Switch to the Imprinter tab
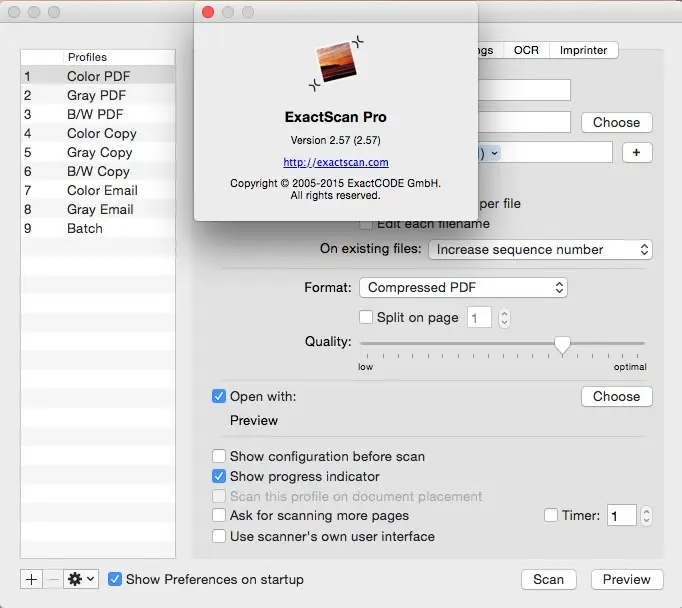The width and height of the screenshot is (682, 608). 583,50
